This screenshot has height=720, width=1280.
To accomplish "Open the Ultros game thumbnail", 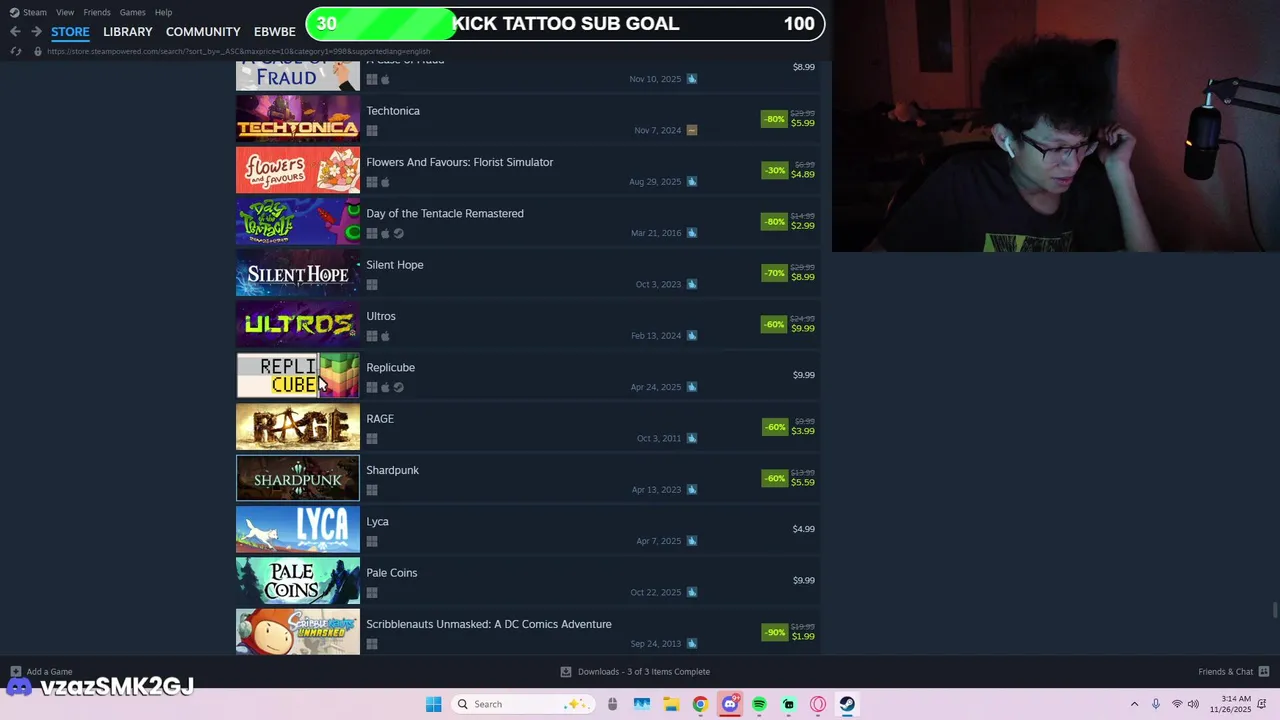I will coord(297,324).
